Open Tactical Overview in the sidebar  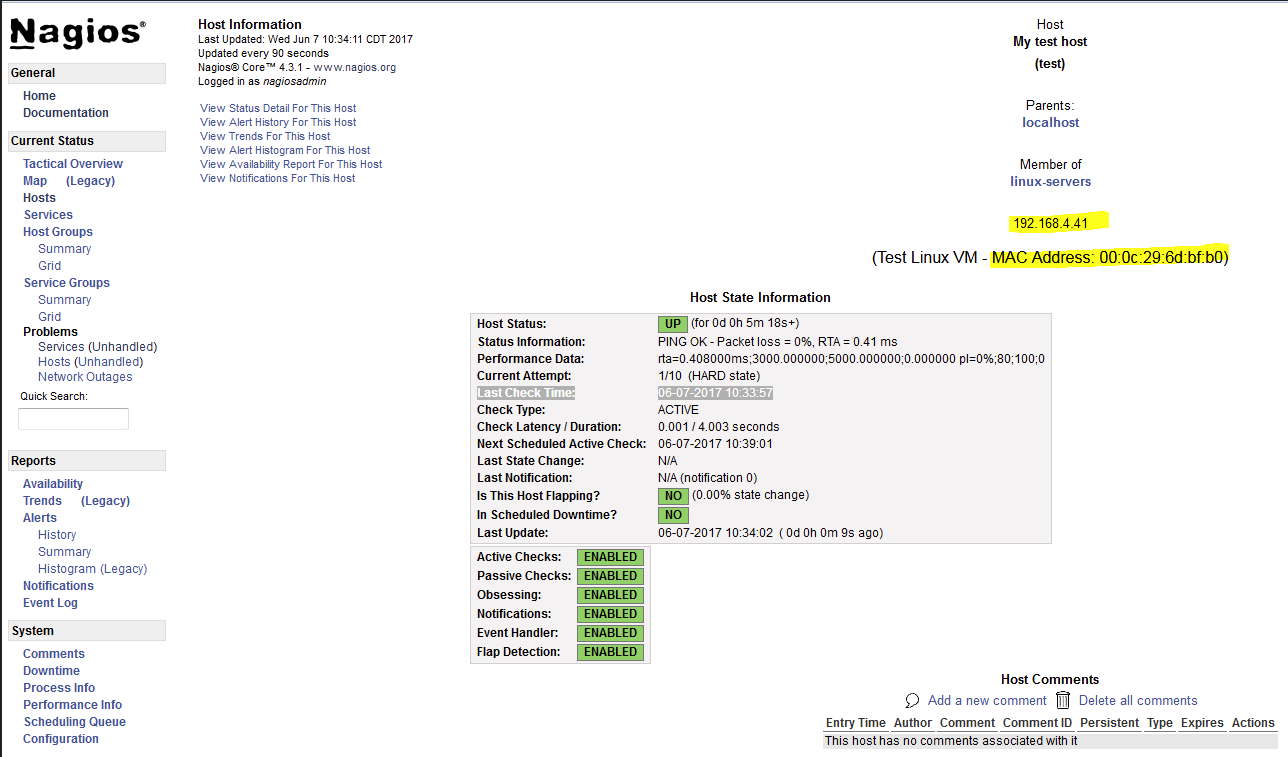click(x=73, y=164)
